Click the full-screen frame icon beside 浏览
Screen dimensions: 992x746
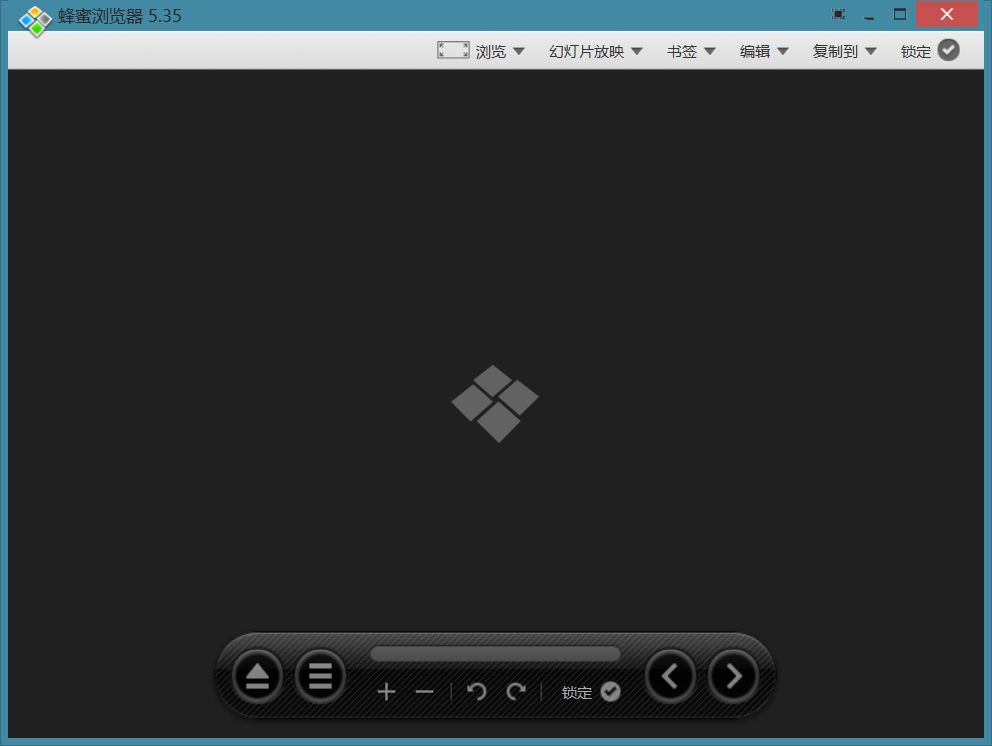click(453, 50)
